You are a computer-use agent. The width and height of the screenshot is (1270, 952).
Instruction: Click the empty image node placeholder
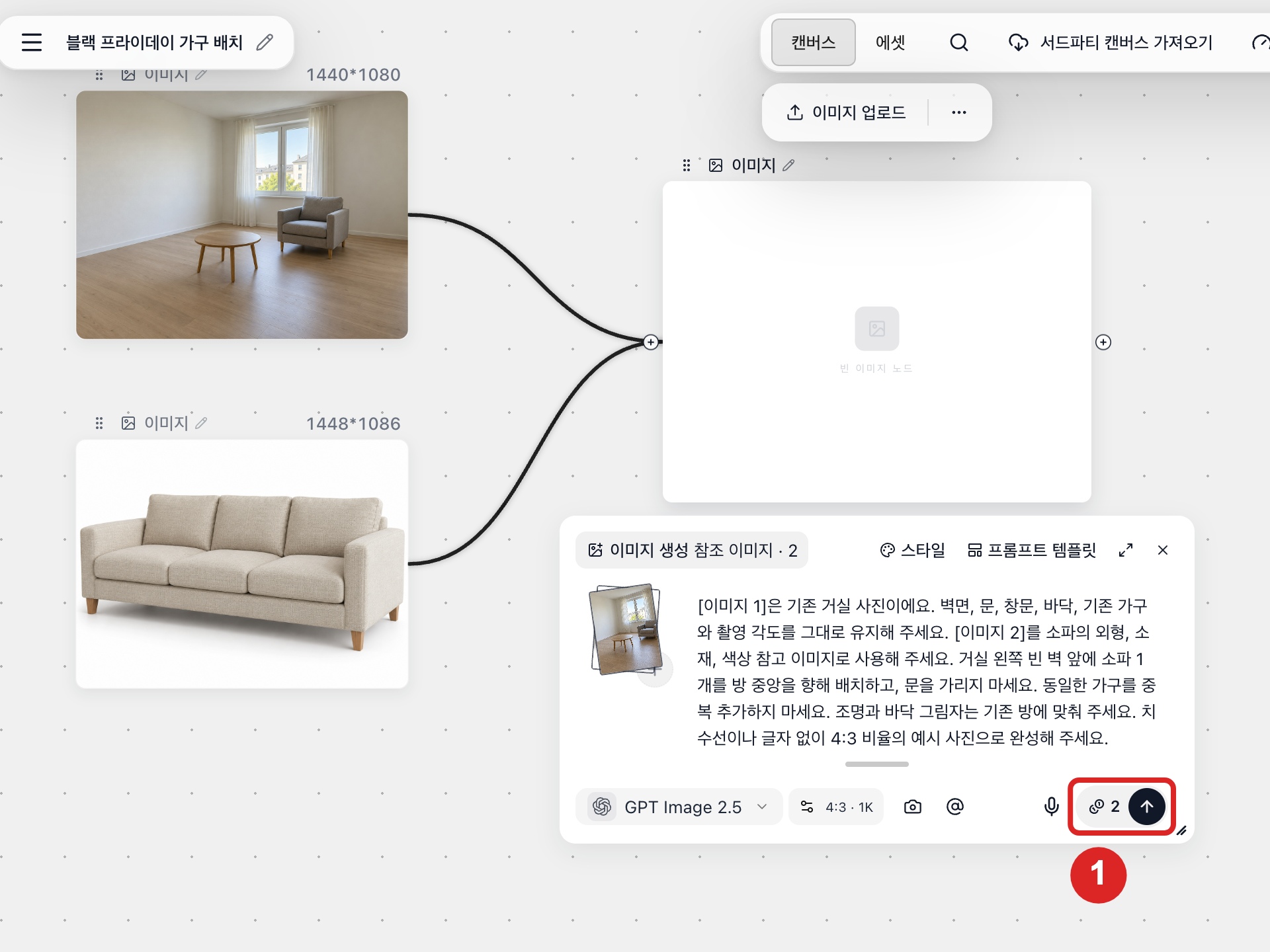pos(877,342)
